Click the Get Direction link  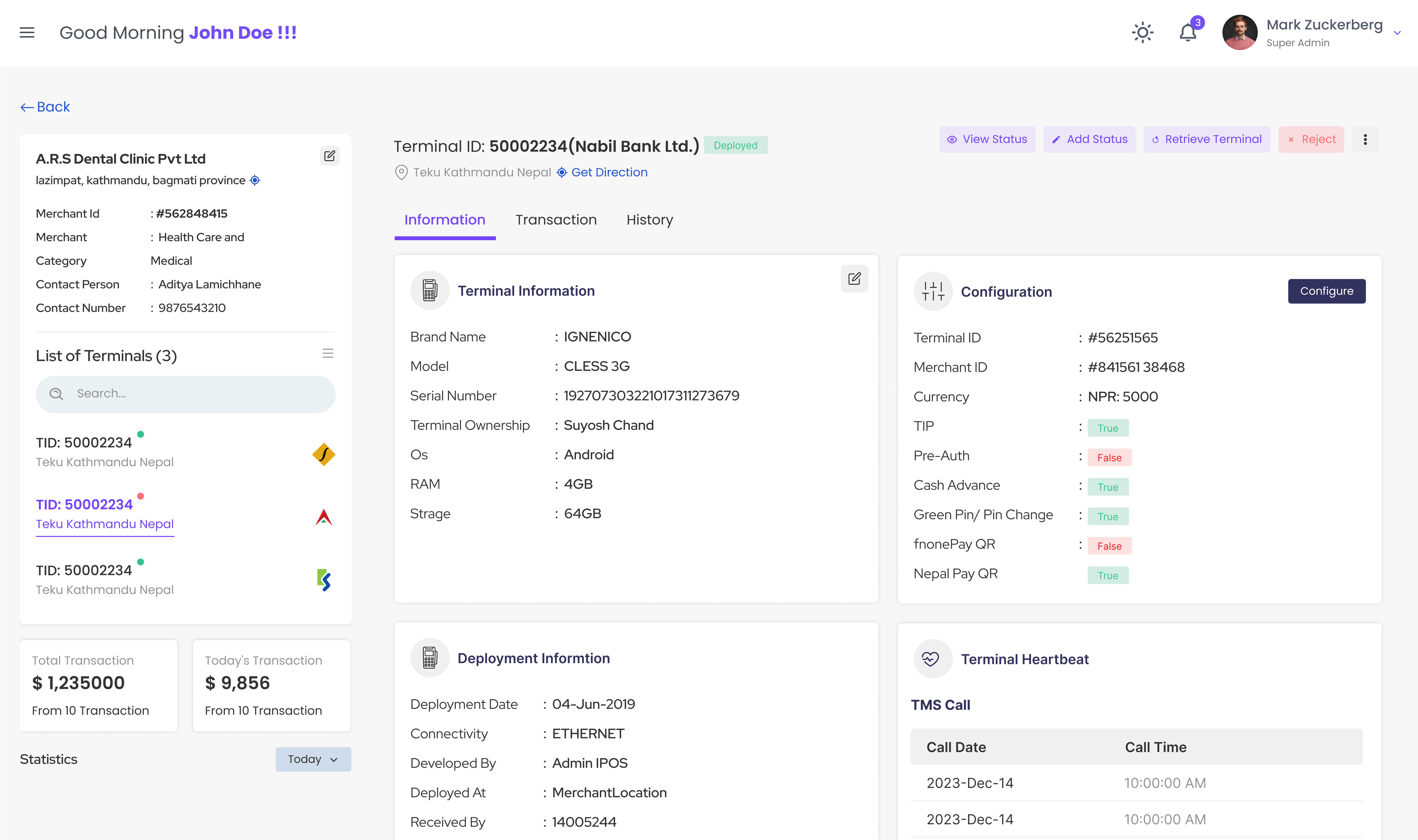(x=609, y=172)
